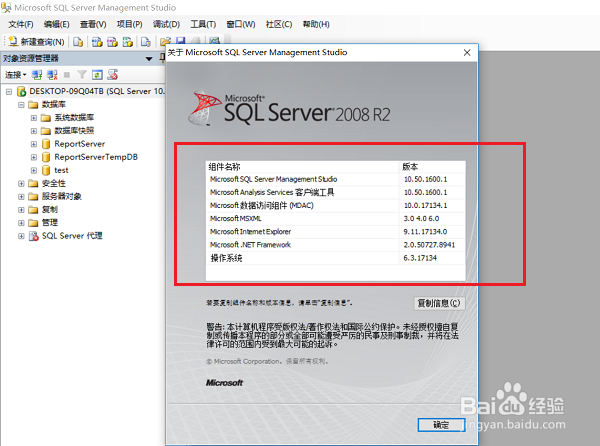The width and height of the screenshot is (600, 446).
Task: Select the Microsoft SQL Server Management Studio row
Action: [x=336, y=179]
